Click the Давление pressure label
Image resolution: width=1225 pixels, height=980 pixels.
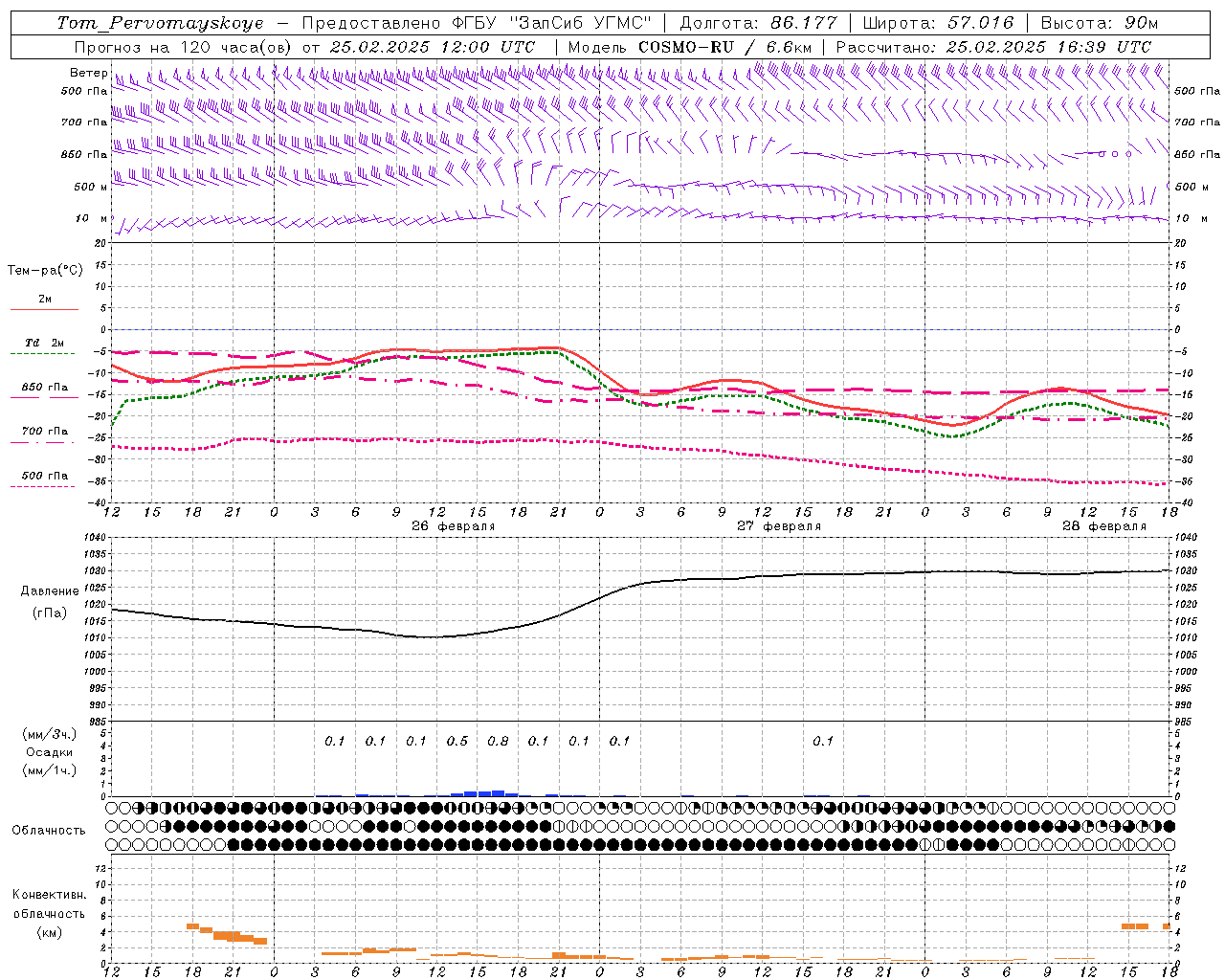tap(50, 591)
